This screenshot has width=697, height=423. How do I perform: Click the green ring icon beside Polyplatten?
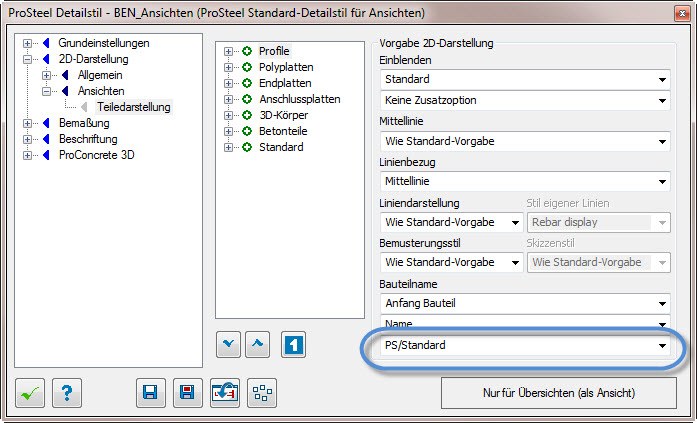[247, 67]
